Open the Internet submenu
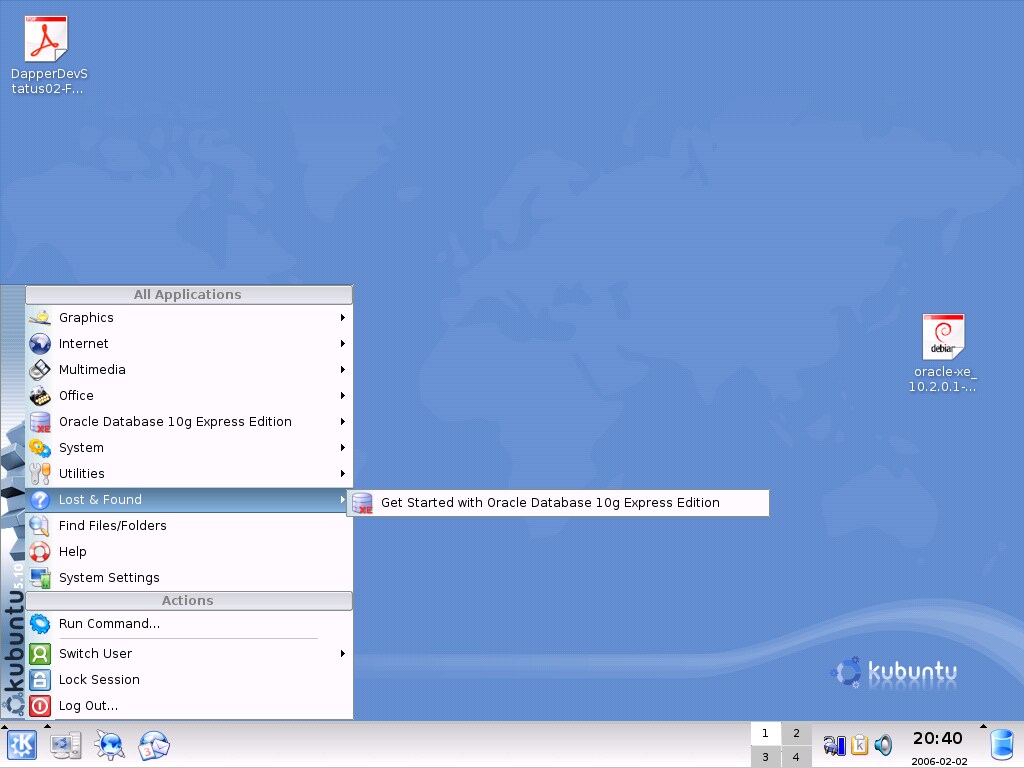Viewport: 1024px width, 768px height. pyautogui.click(x=189, y=344)
